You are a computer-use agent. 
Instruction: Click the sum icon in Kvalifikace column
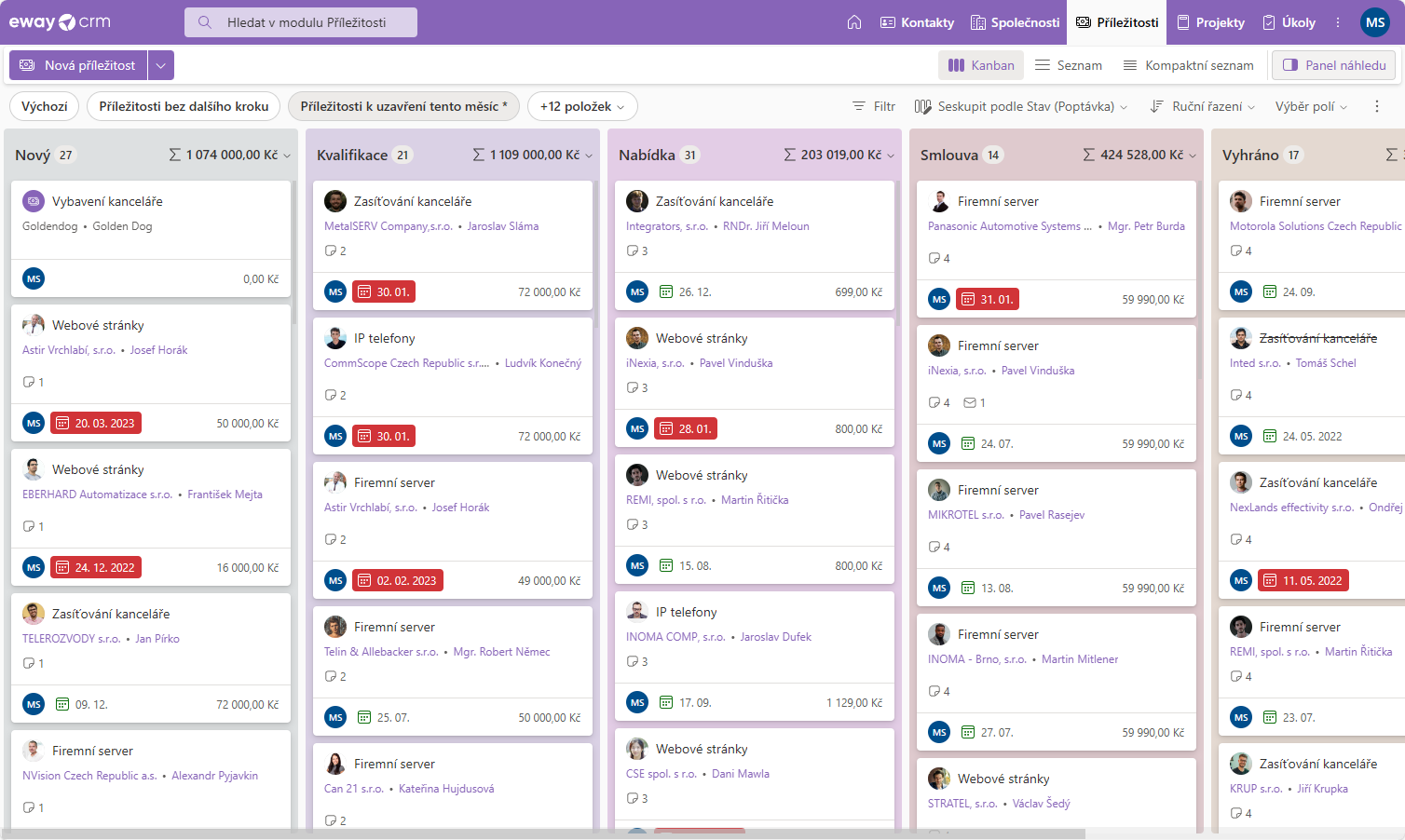[x=478, y=155]
